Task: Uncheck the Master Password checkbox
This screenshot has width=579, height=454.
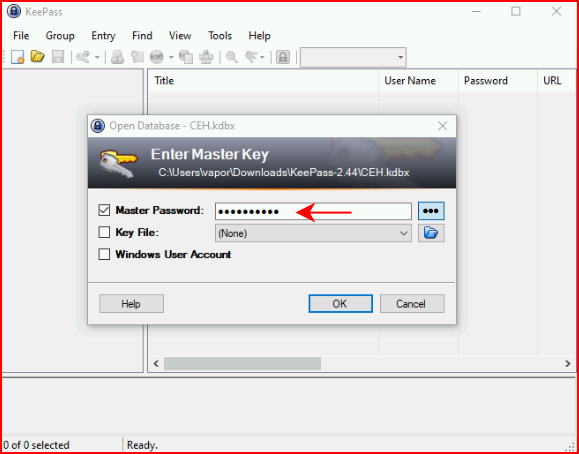Action: [x=104, y=211]
